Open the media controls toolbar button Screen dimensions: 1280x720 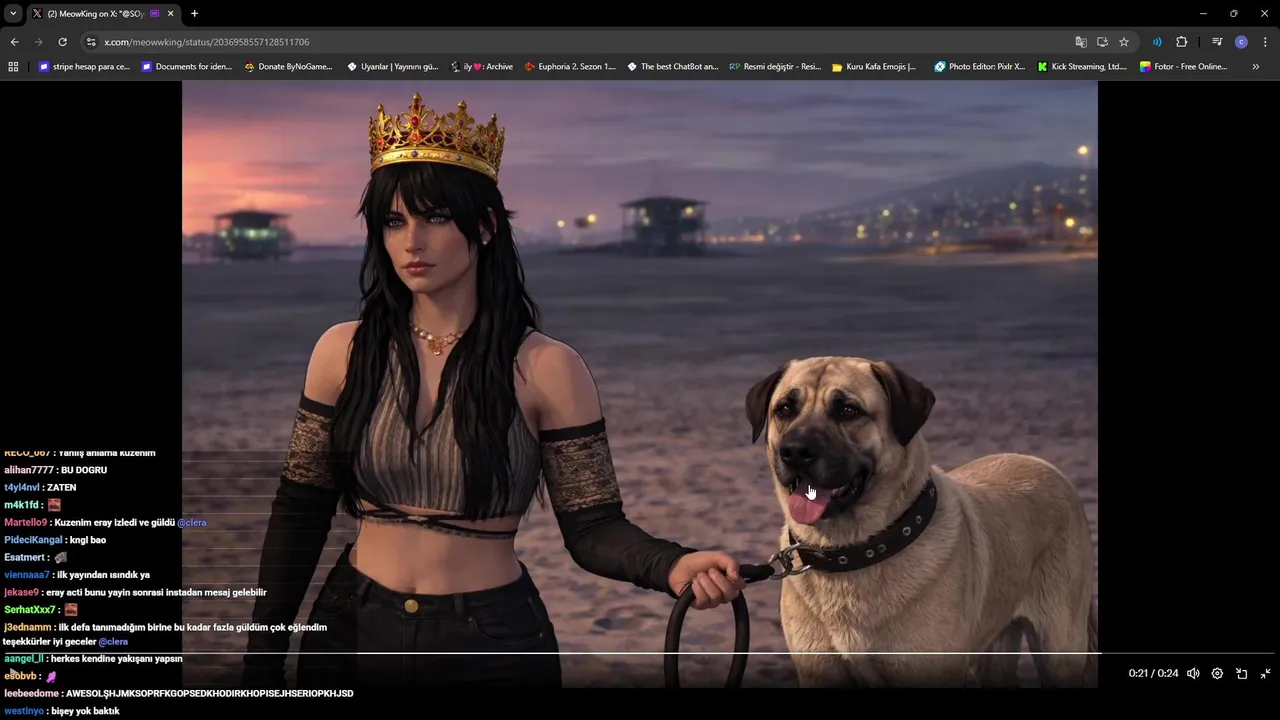1217,42
